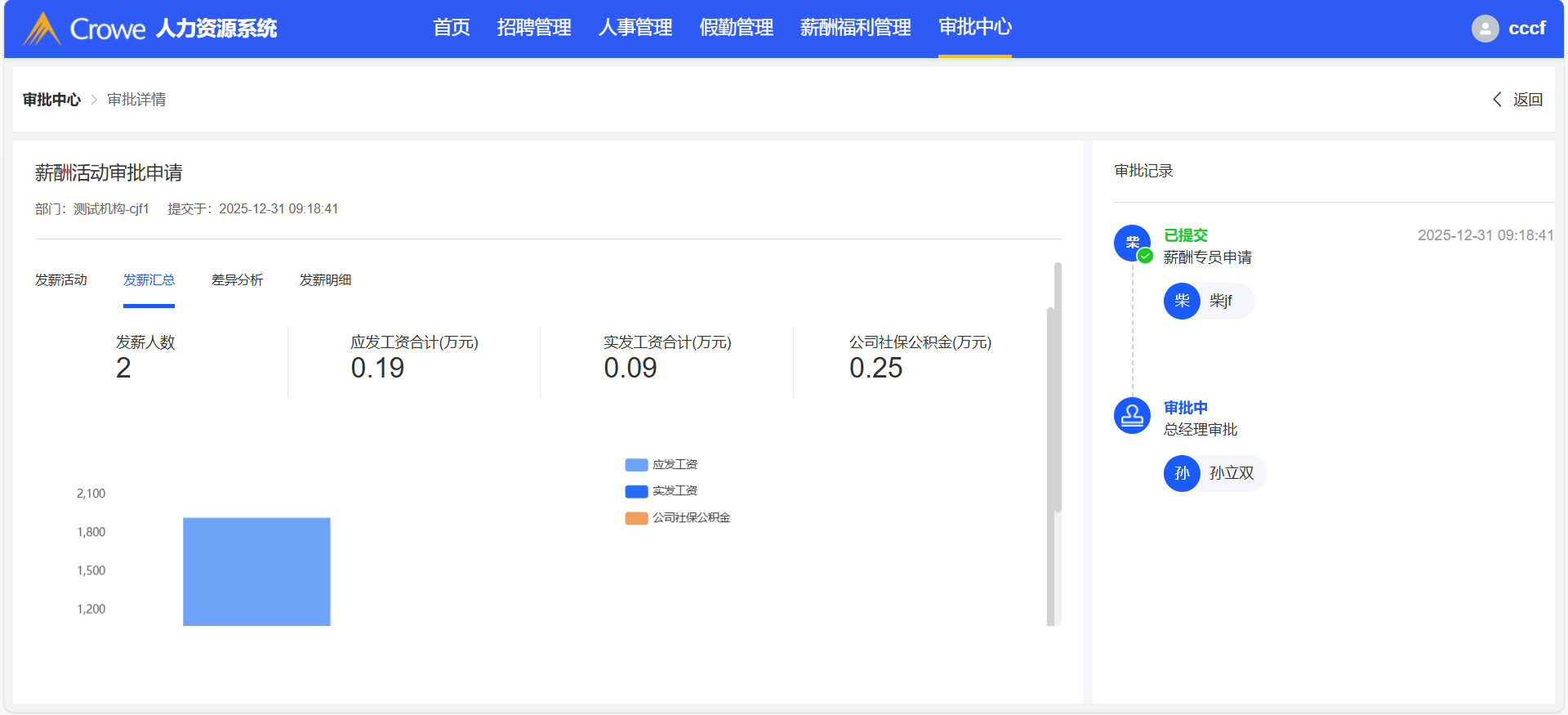The height and width of the screenshot is (715, 1568).
Task: Go to 审批中心 via breadcrumb link
Action: (51, 100)
